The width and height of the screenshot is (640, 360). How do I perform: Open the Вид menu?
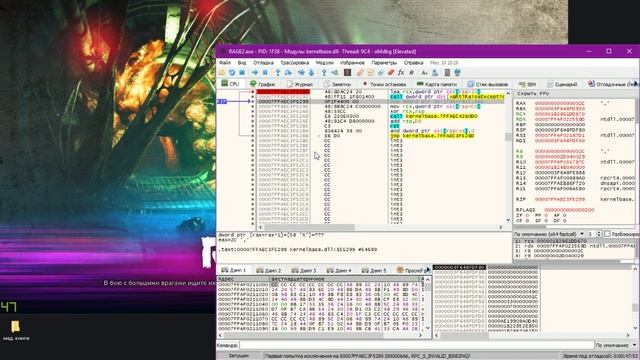point(242,63)
